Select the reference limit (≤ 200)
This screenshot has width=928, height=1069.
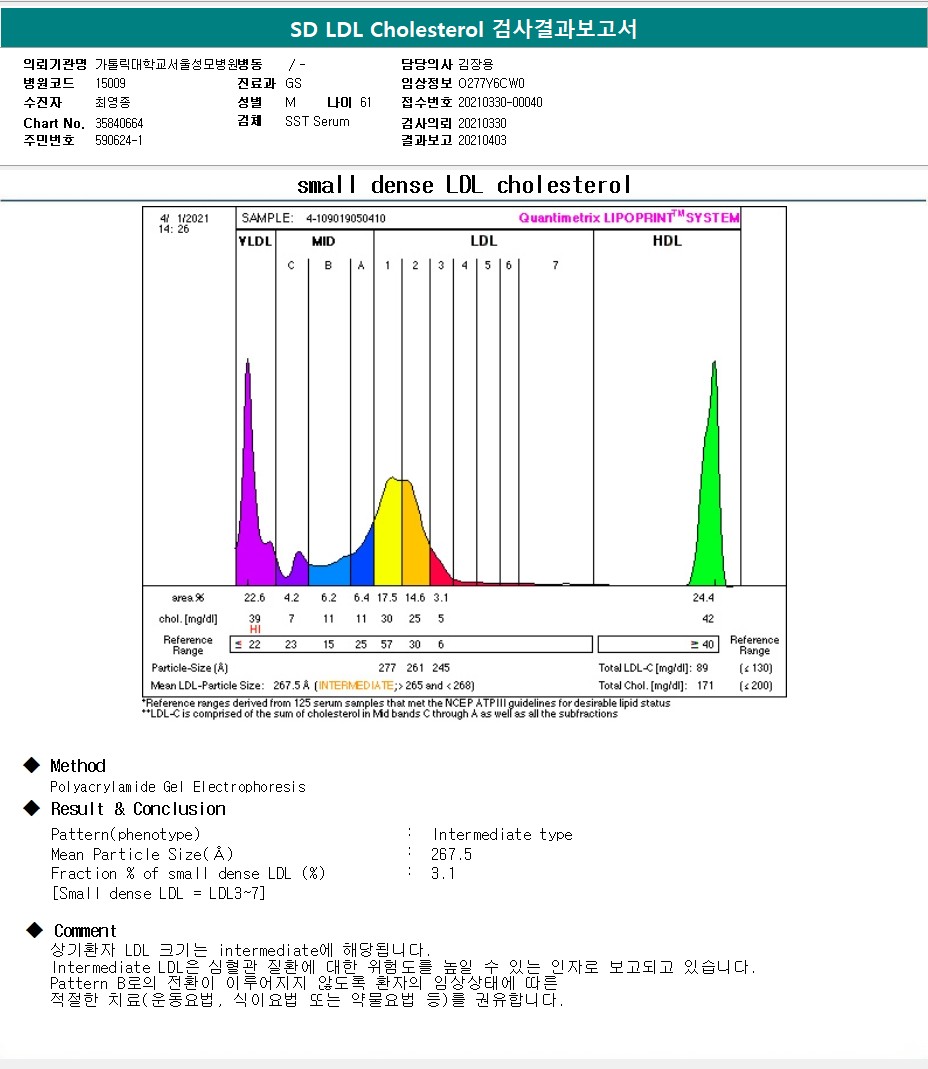[755, 685]
